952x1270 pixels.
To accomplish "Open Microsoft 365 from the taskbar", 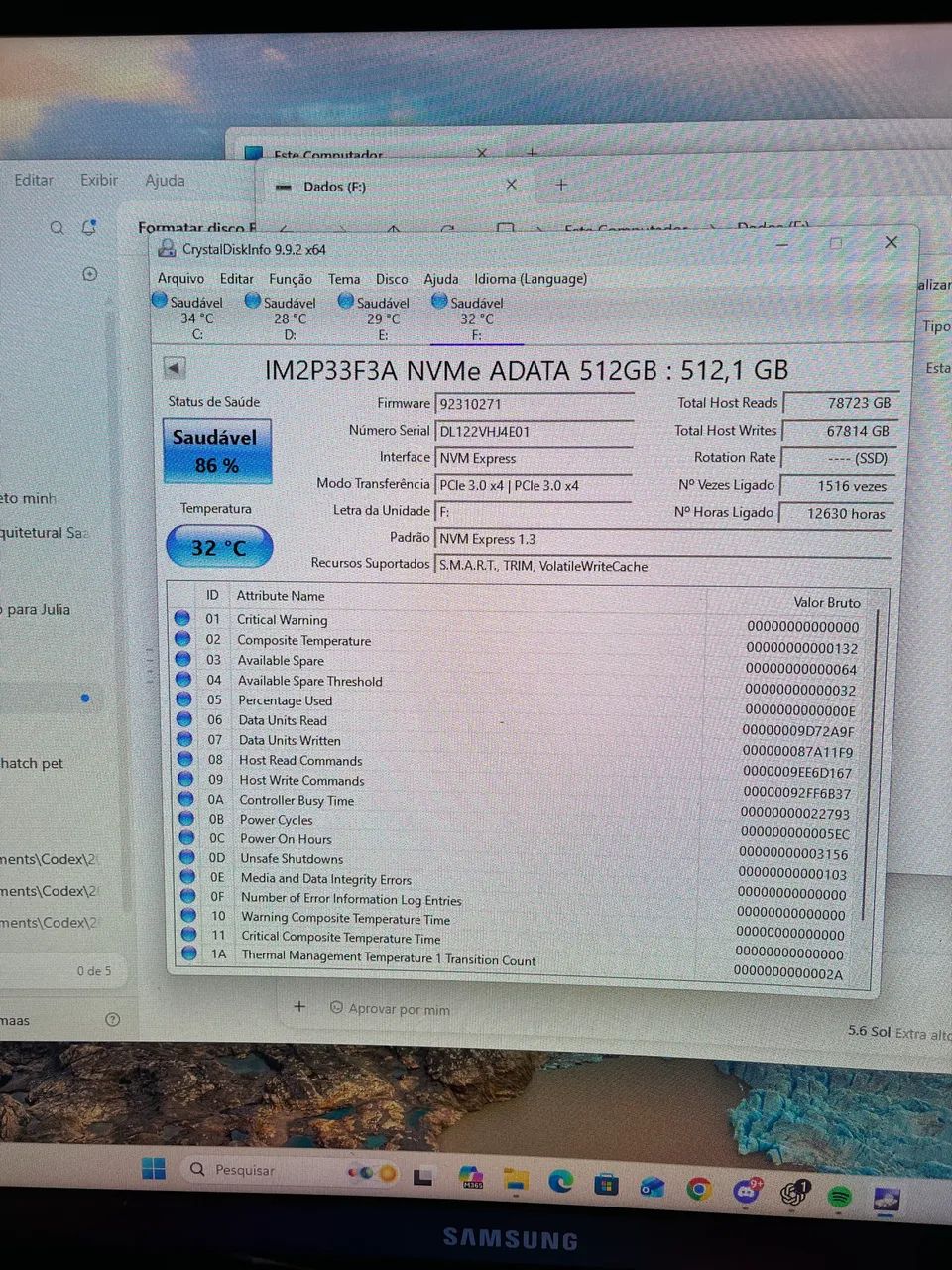I will point(471,1179).
